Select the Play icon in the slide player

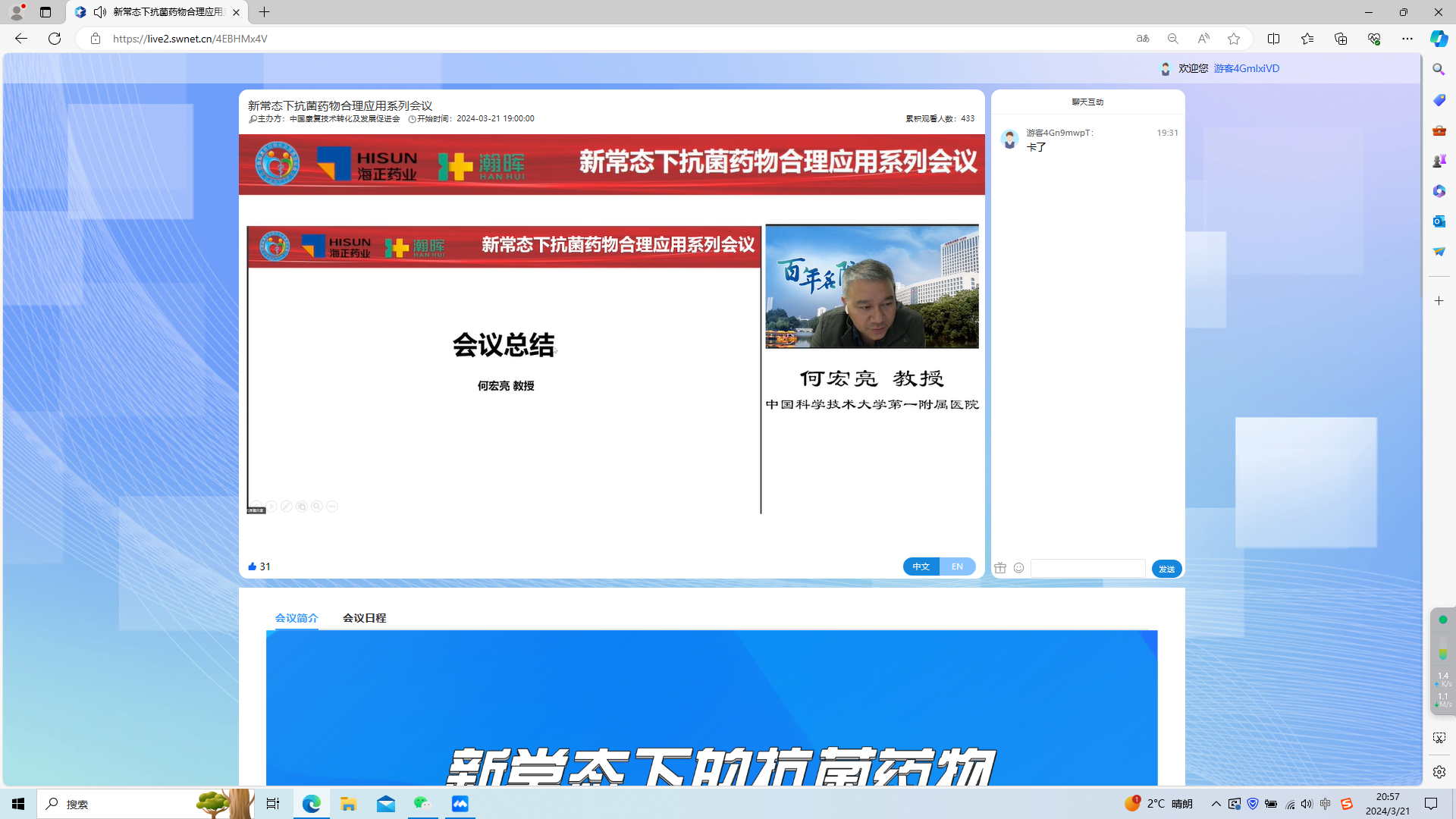coord(271,506)
